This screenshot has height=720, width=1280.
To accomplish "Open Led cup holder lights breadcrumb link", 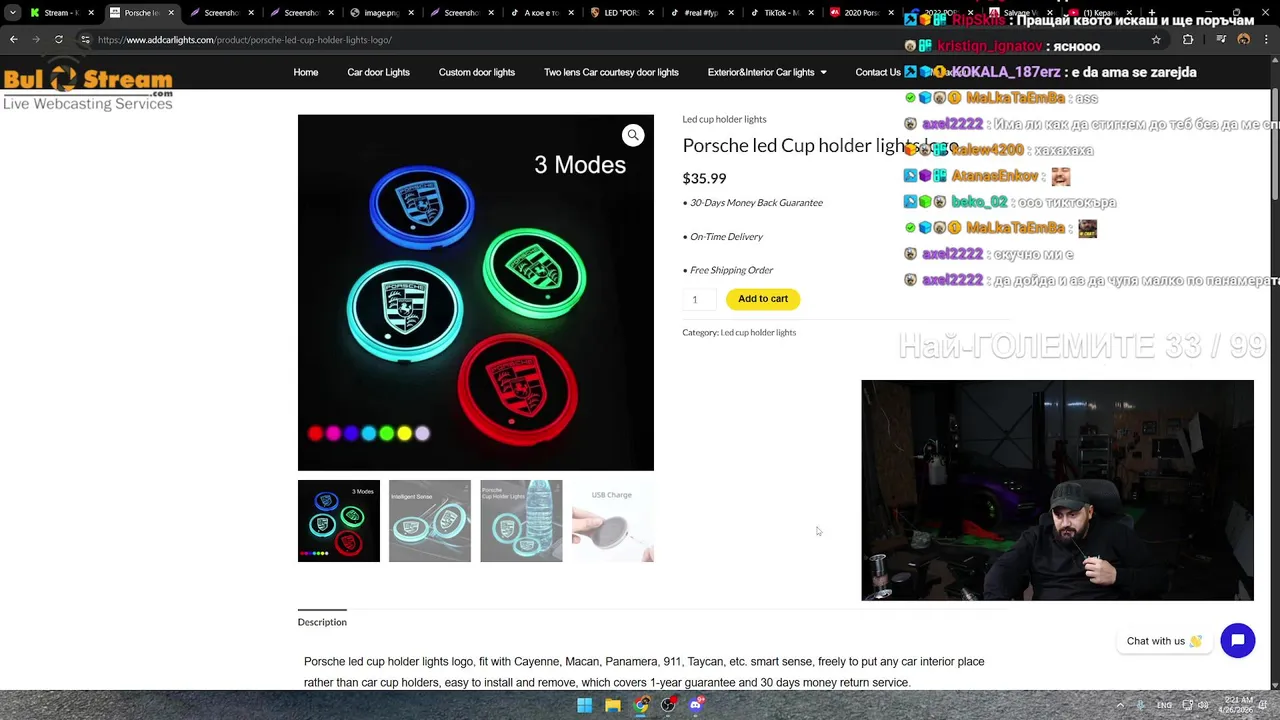I will [x=724, y=119].
